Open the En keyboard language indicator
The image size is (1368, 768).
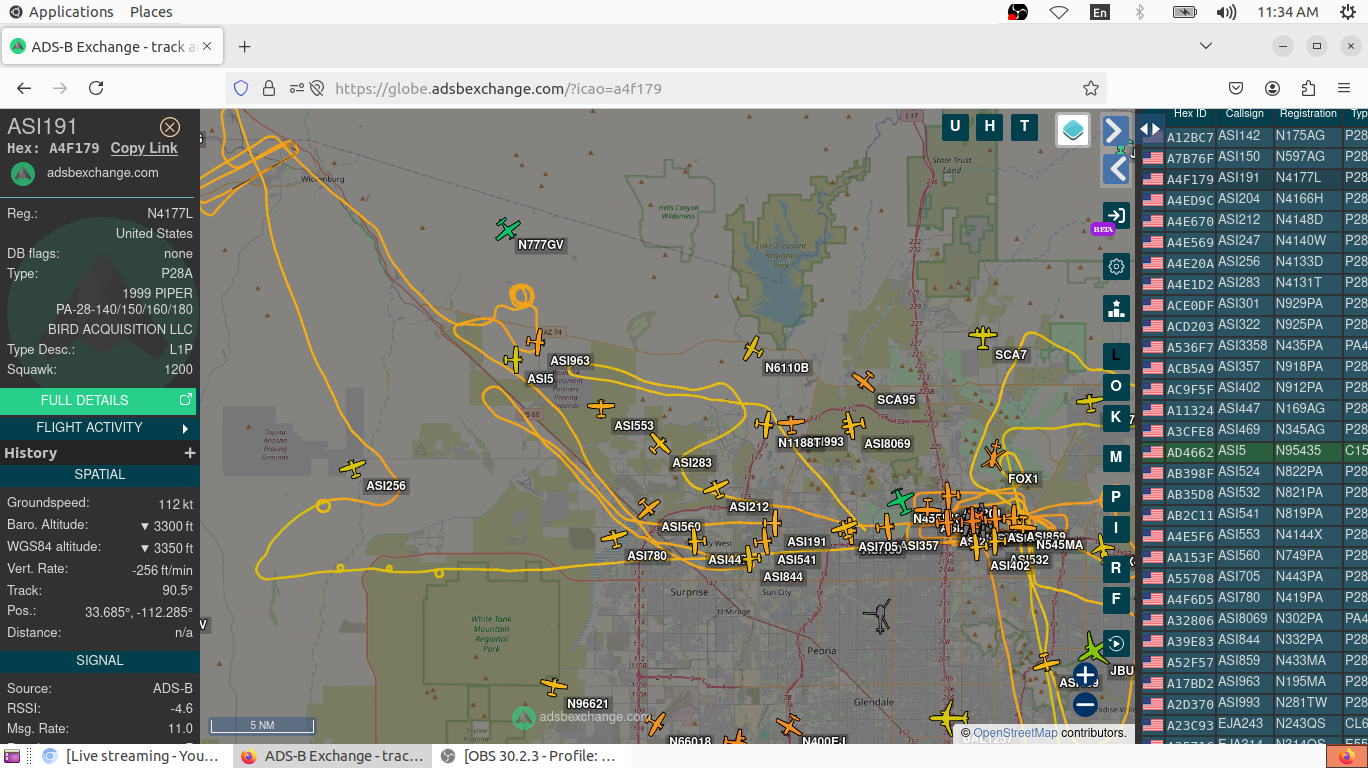click(1099, 12)
